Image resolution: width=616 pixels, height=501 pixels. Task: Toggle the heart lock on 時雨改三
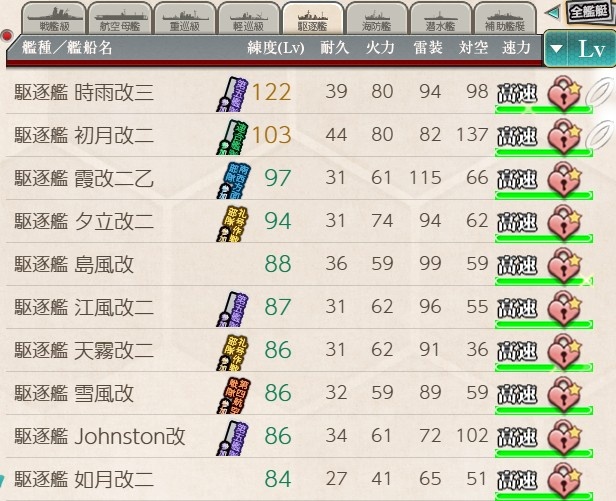click(564, 93)
